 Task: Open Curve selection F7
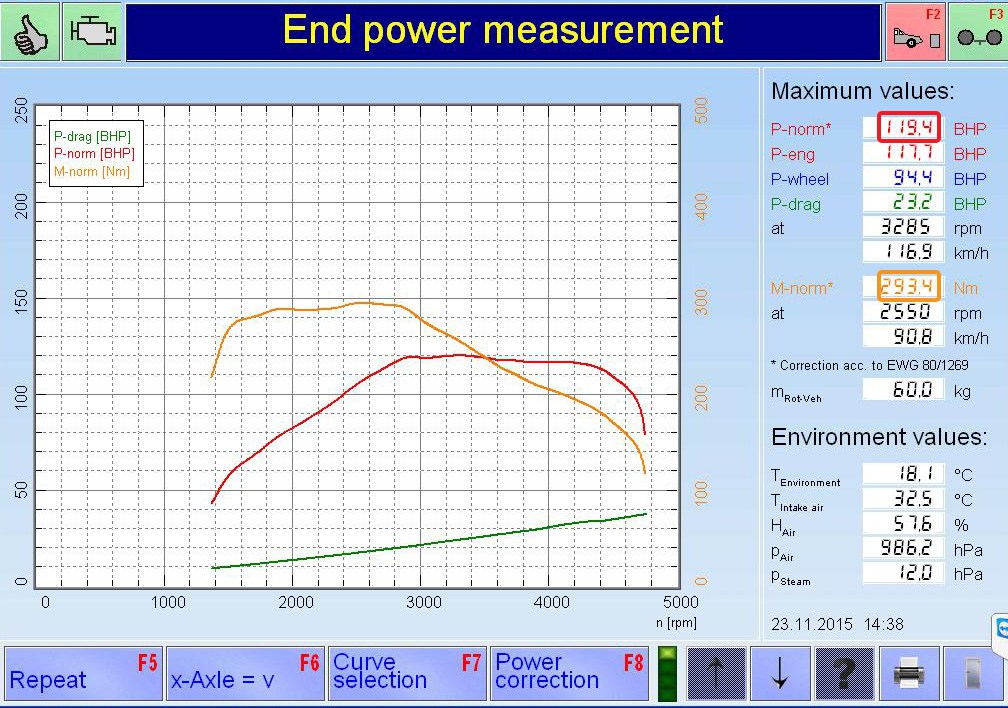[408, 674]
